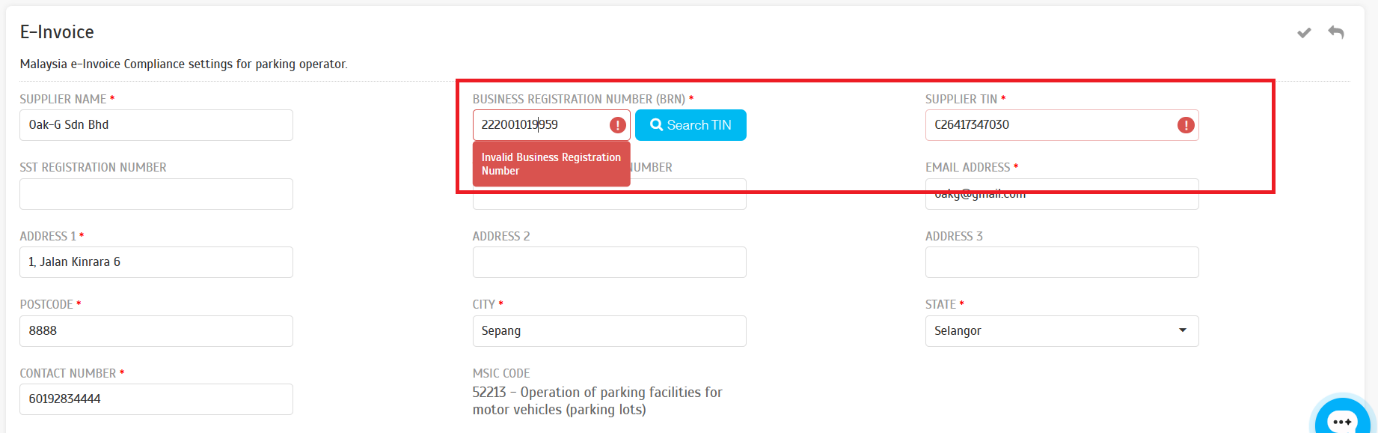1378x433 pixels.
Task: Focus the Postcode field containing 8888
Action: pyautogui.click(x=156, y=331)
